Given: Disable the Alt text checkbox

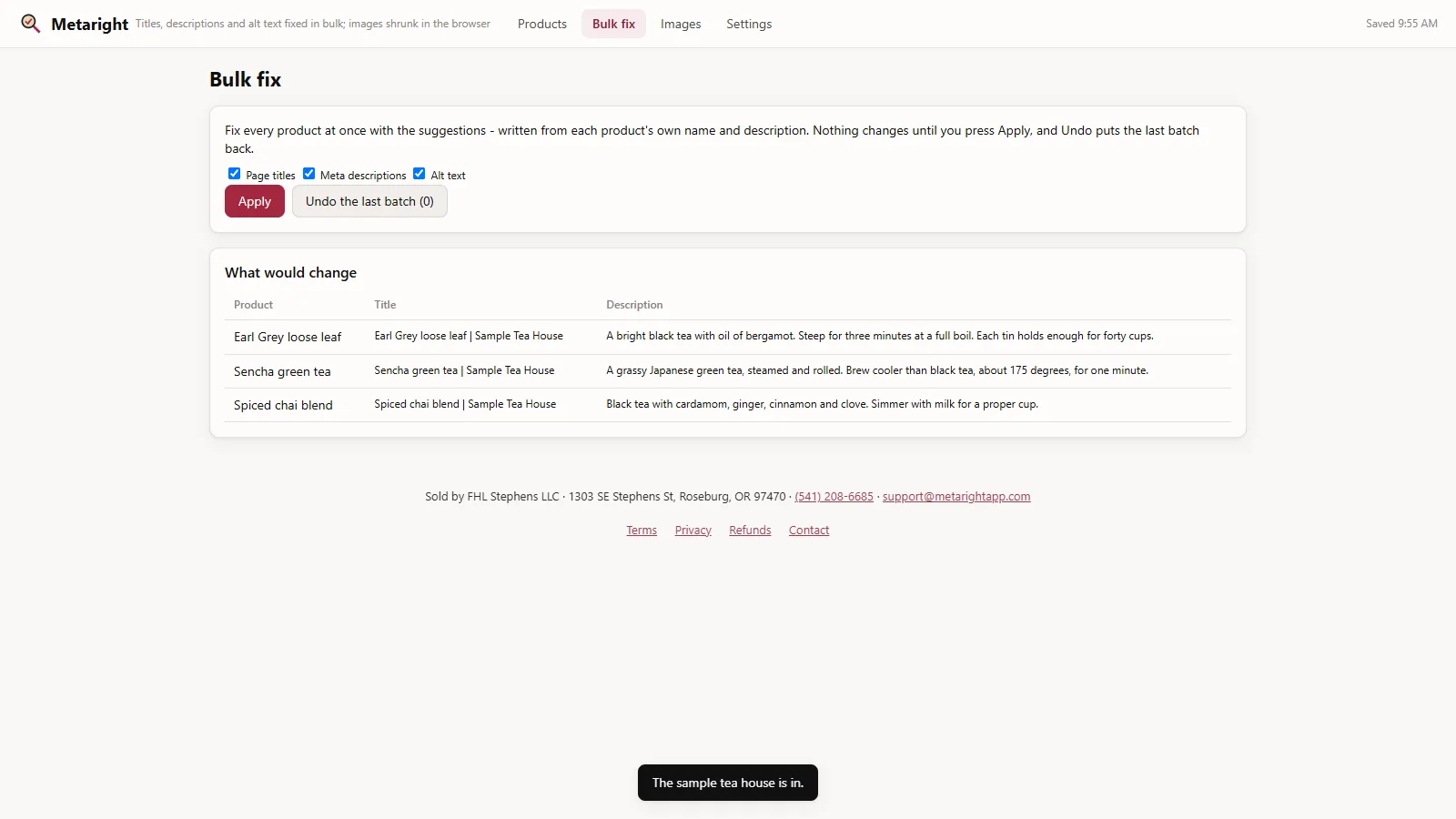Looking at the screenshot, I should 419,174.
